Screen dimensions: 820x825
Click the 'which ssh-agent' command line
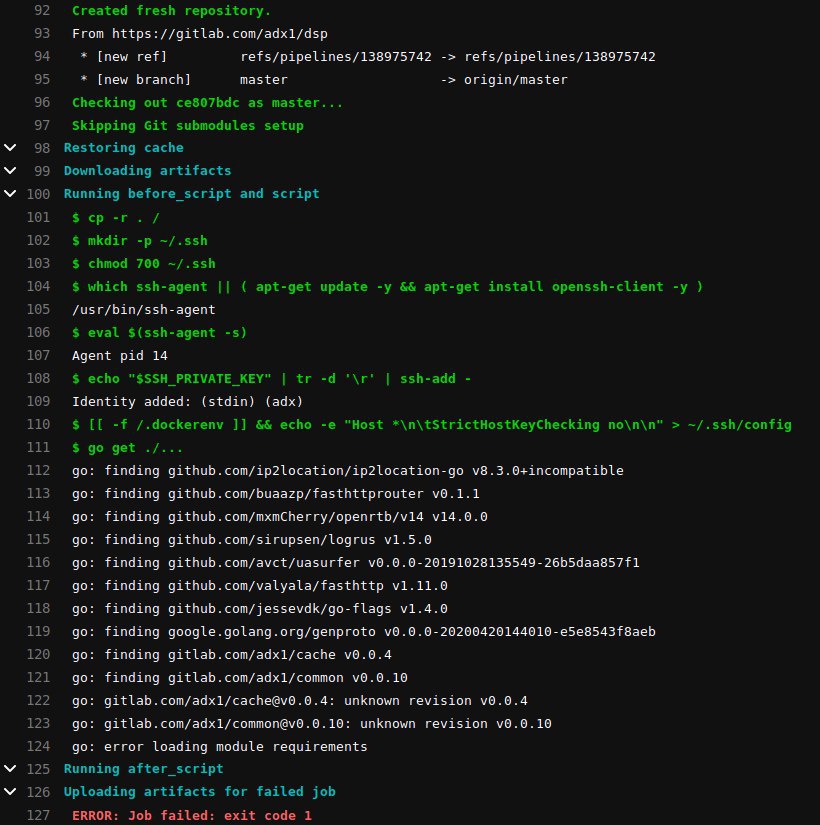(387, 287)
